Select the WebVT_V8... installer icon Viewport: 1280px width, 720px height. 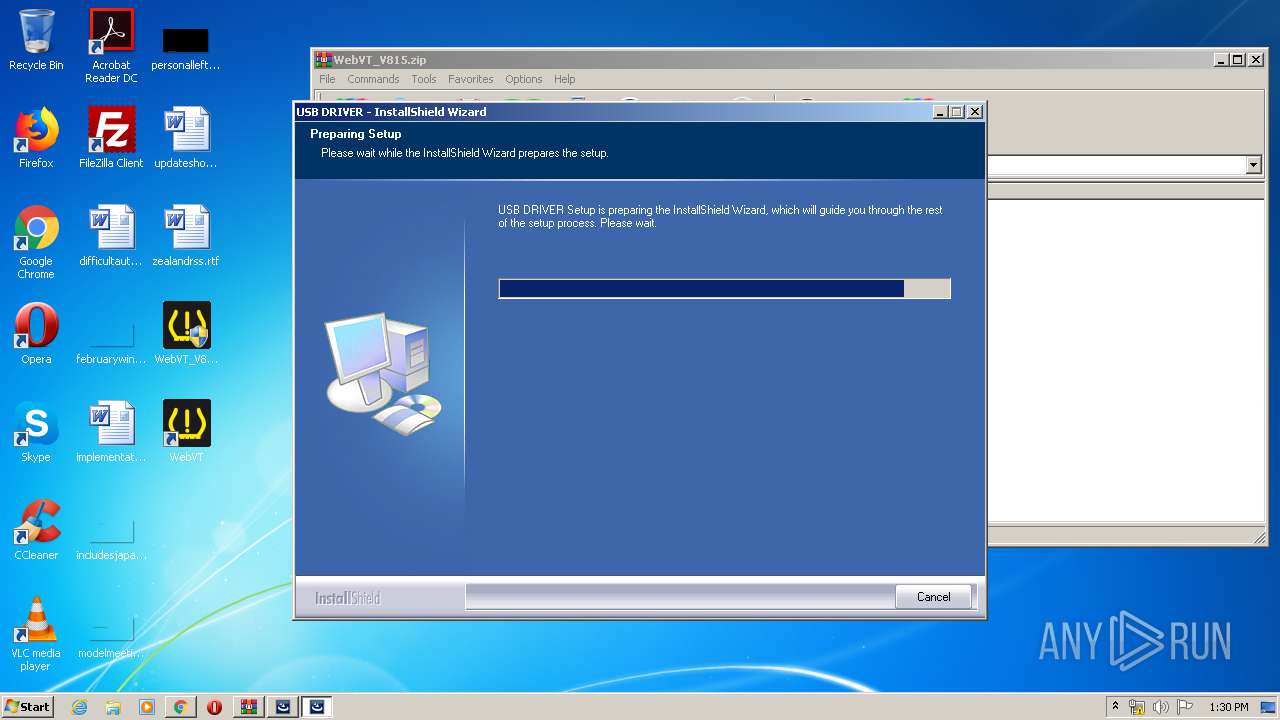[186, 334]
